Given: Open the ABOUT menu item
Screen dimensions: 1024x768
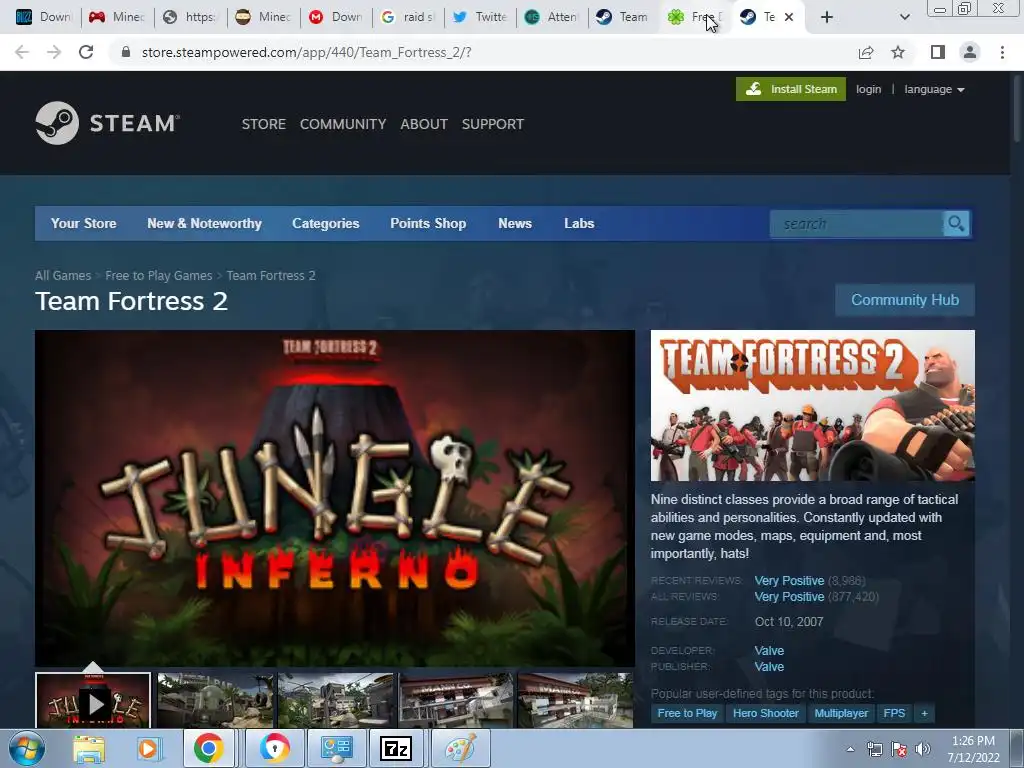Looking at the screenshot, I should 424,124.
